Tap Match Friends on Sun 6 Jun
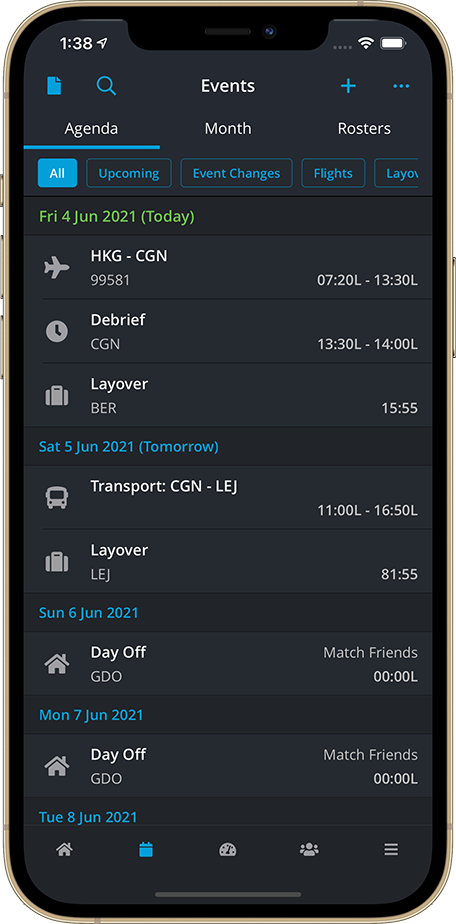Viewport: 456px width, 924px height. click(x=371, y=652)
